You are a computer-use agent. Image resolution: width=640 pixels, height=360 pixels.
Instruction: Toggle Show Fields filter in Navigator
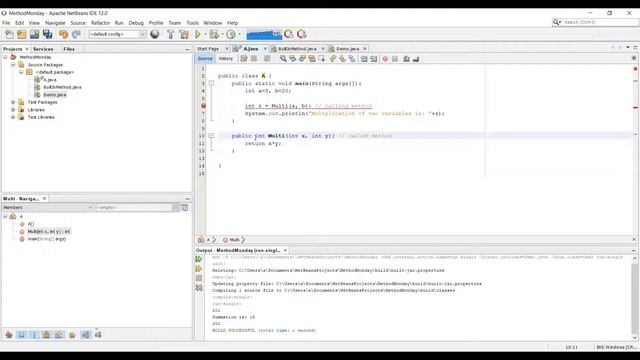pyautogui.click(x=22, y=335)
